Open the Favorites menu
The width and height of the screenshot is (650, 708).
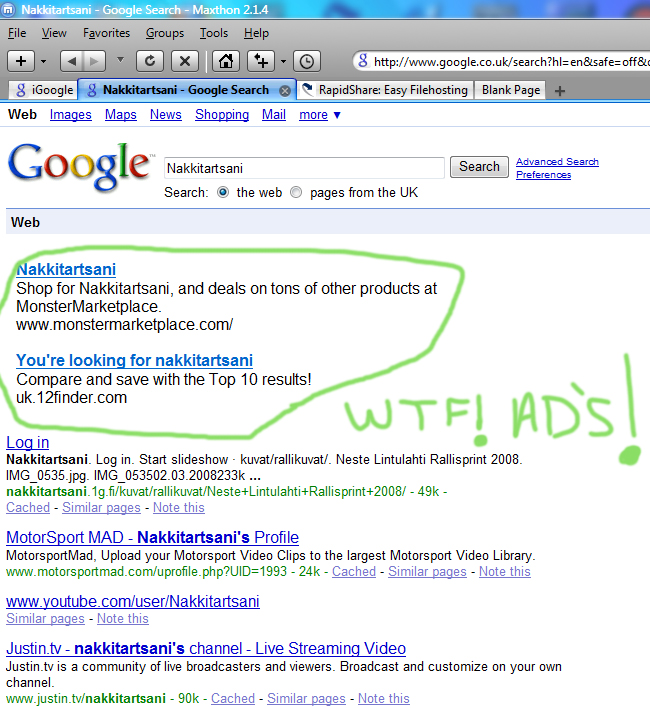click(x=107, y=33)
